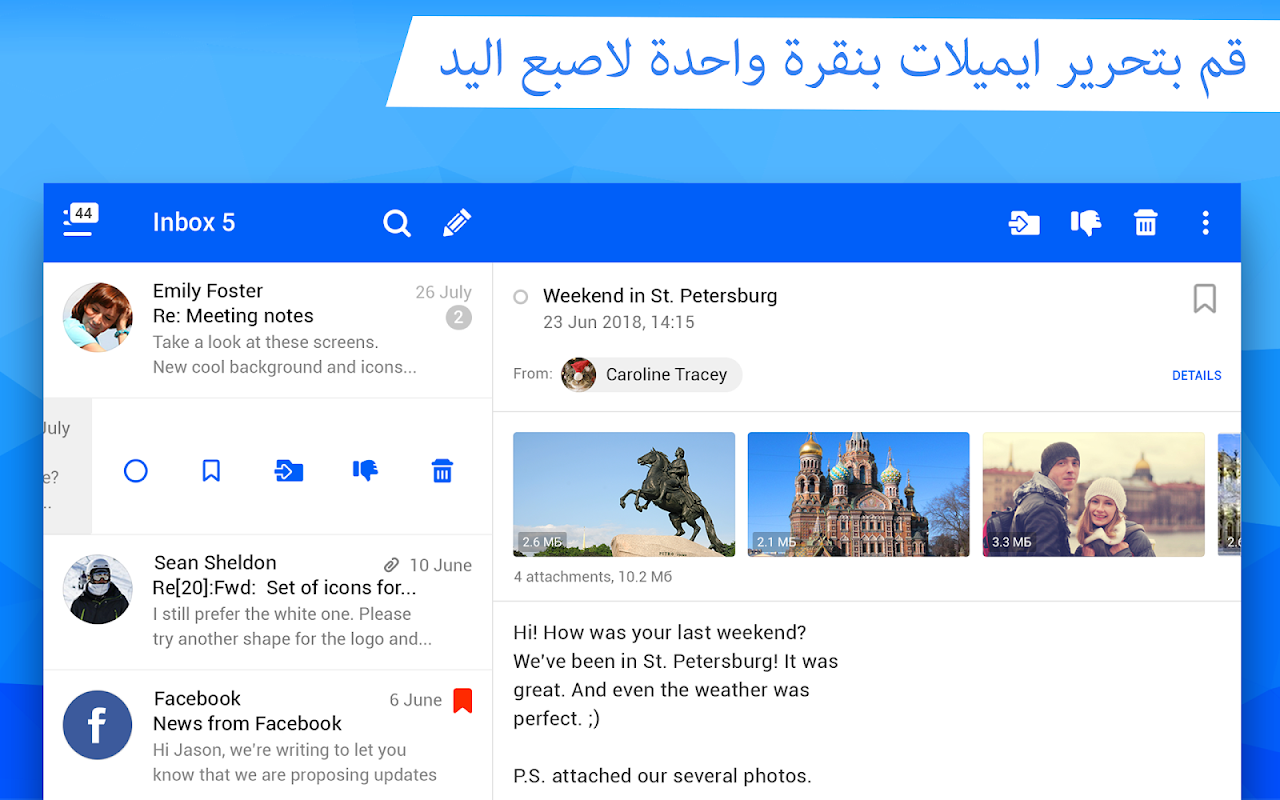The height and width of the screenshot is (800, 1280).
Task: Bookmark the Weekend in St. Petersburg email
Action: point(1205,298)
